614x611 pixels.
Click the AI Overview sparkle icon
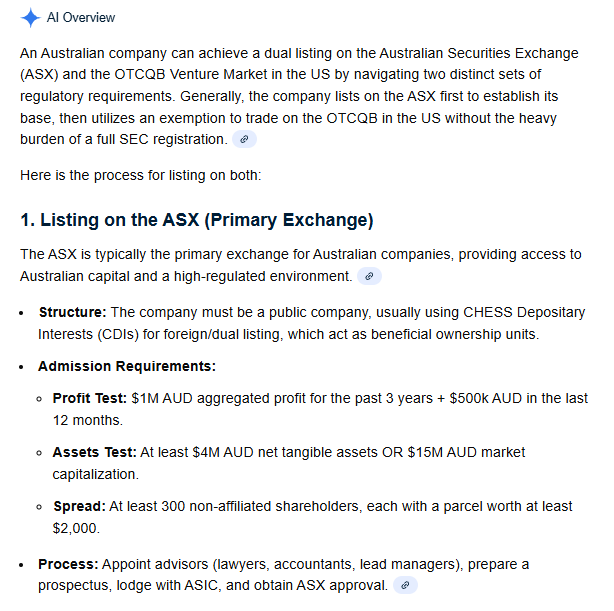point(31,17)
